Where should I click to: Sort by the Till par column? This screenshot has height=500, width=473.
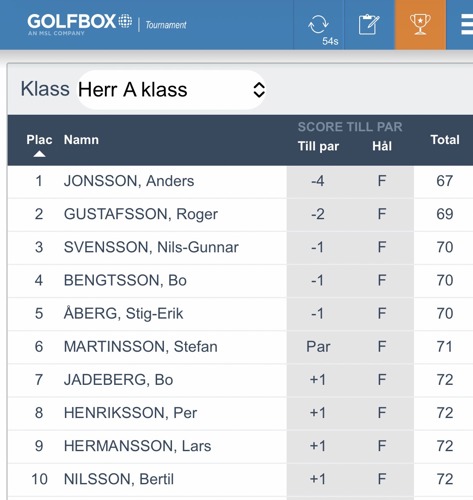318,146
